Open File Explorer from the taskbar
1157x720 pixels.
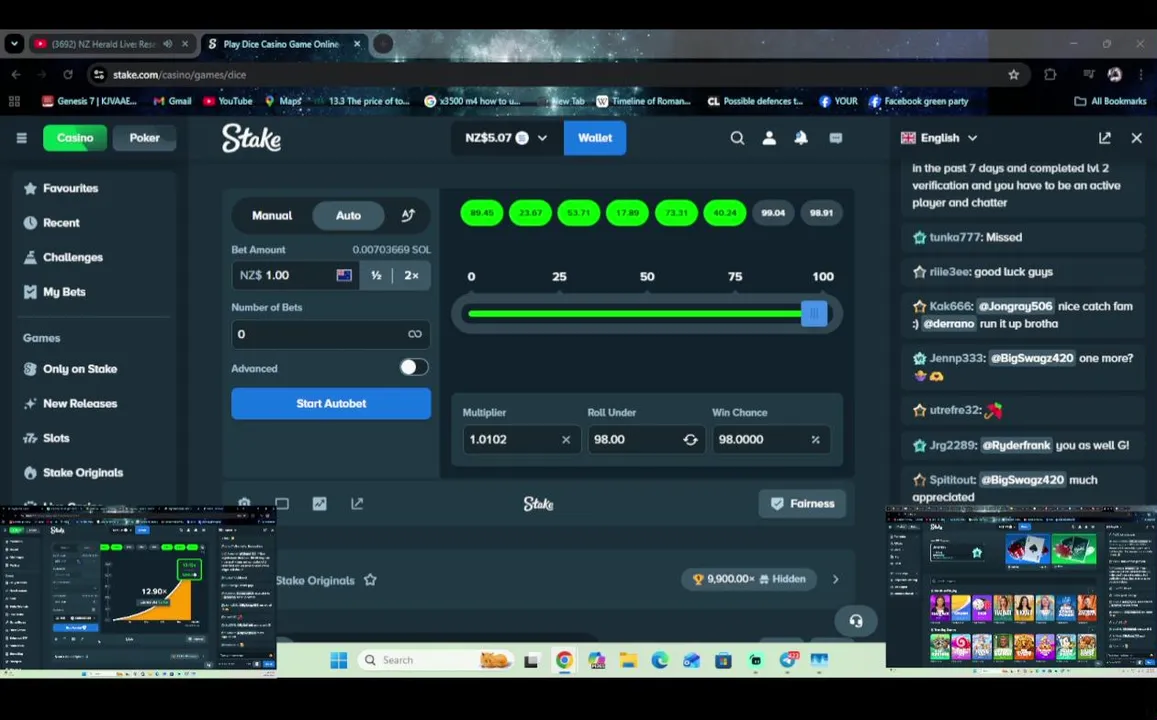[x=628, y=660]
